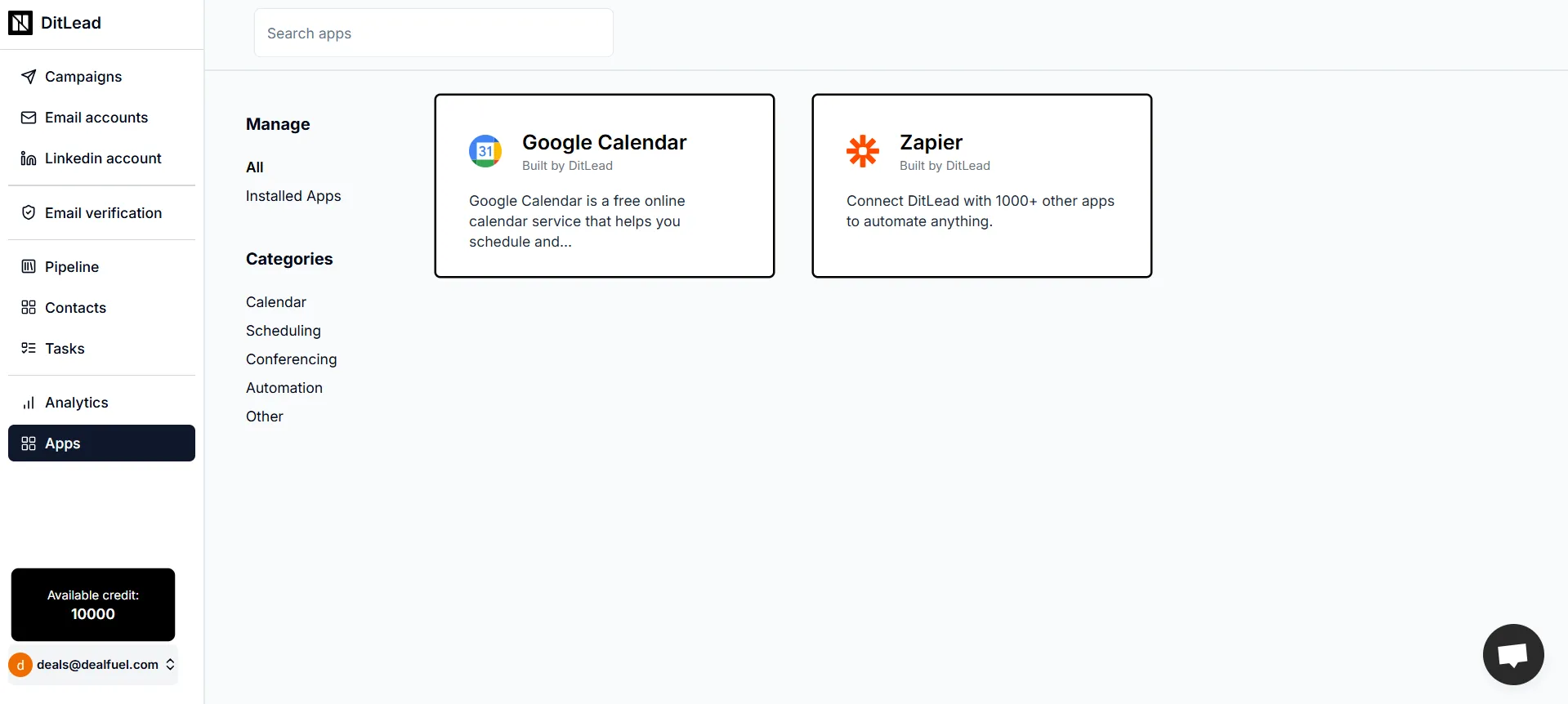The image size is (1568, 704).
Task: Click inside the Search apps field
Action: (x=433, y=33)
